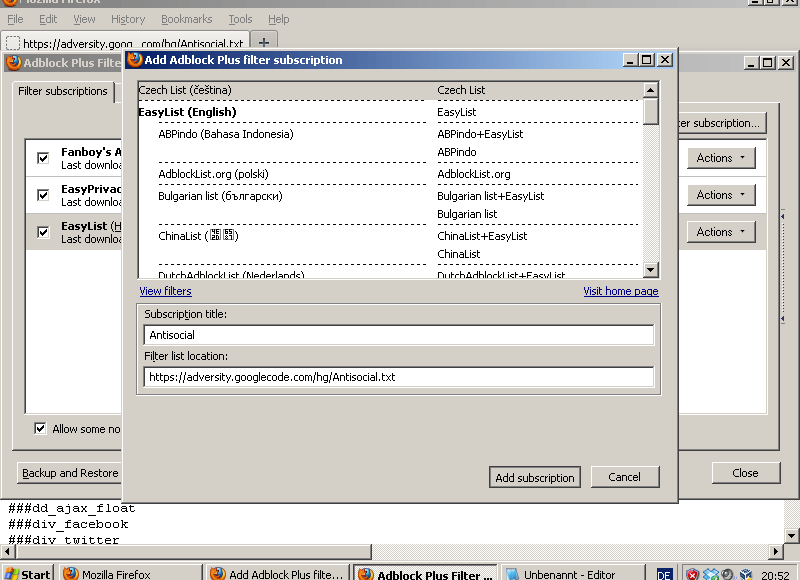This screenshot has width=800, height=580.
Task: Open Actions dropdown for Fanboy's subscription
Action: [x=720, y=158]
